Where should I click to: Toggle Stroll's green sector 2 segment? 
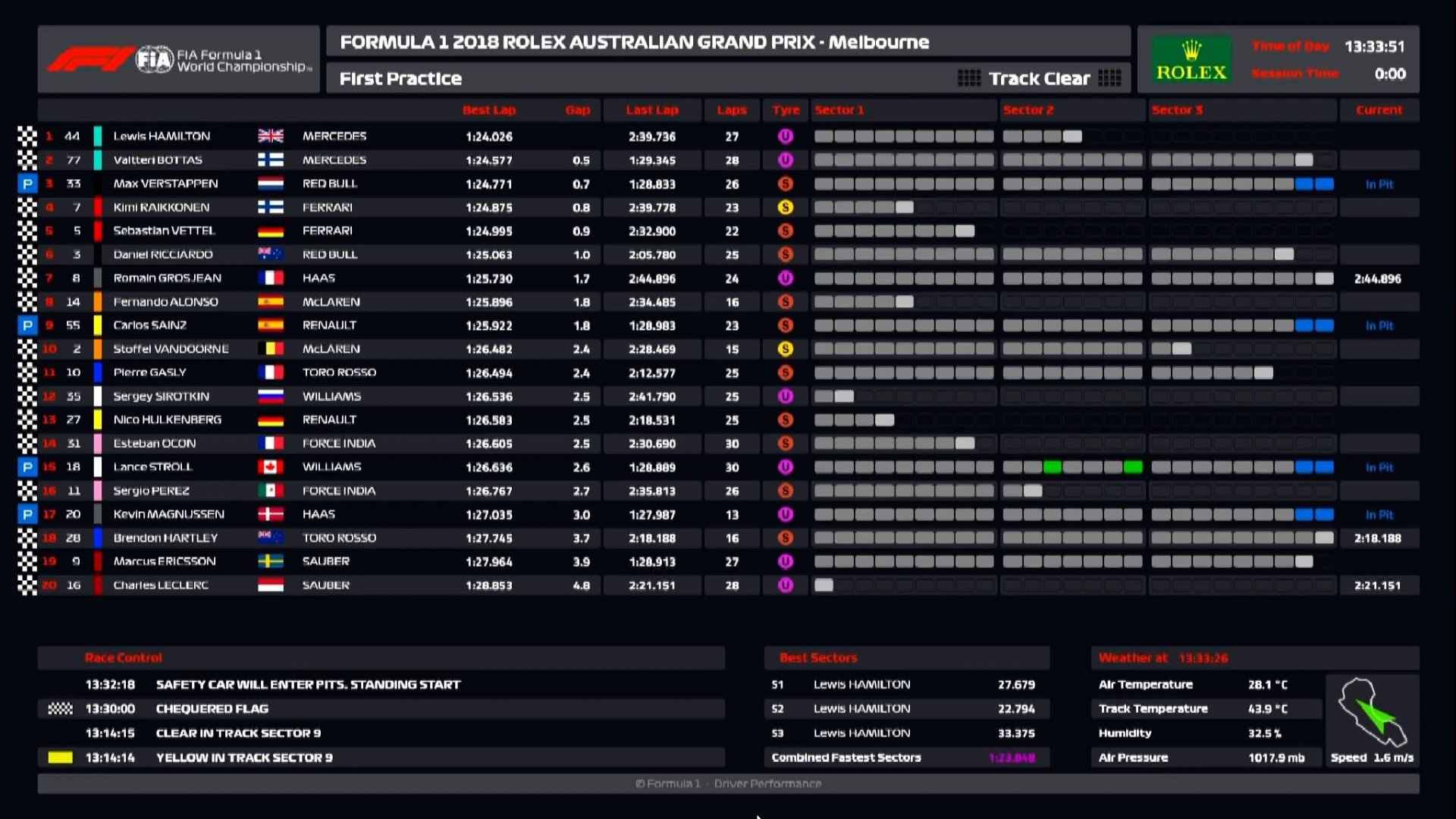pyautogui.click(x=1053, y=467)
